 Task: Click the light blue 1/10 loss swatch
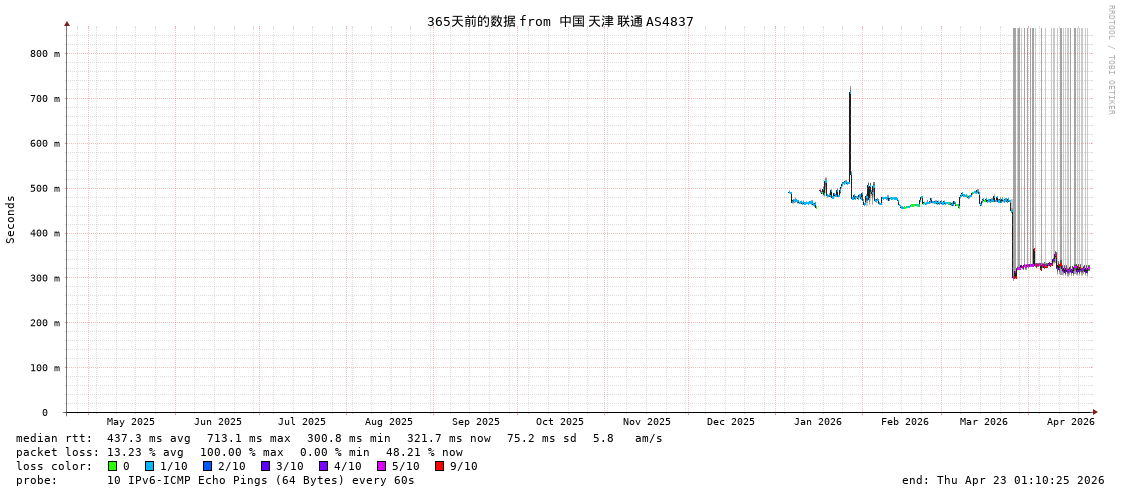(149, 466)
